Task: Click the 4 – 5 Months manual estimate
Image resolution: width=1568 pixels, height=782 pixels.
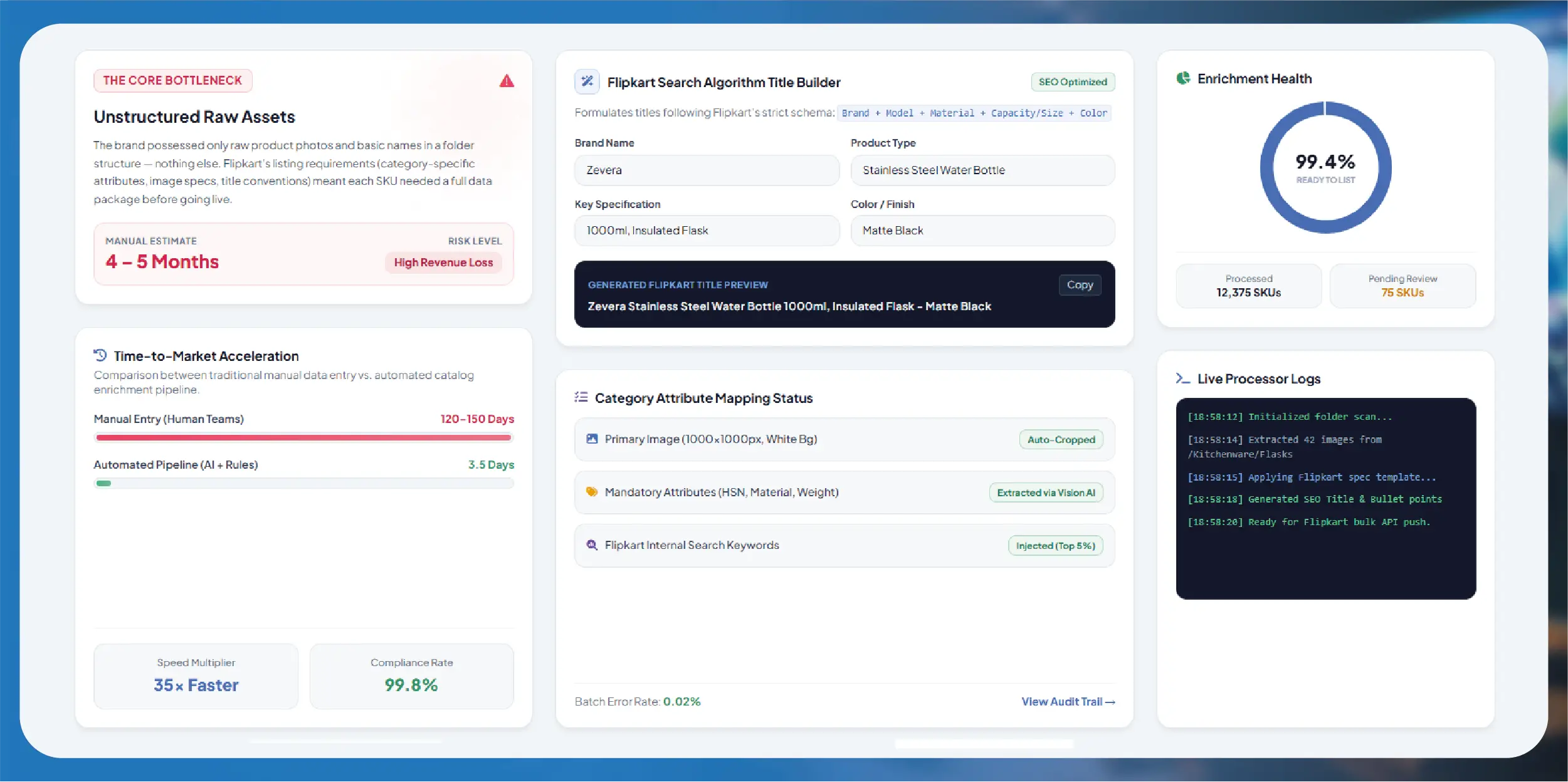Action: click(x=162, y=262)
